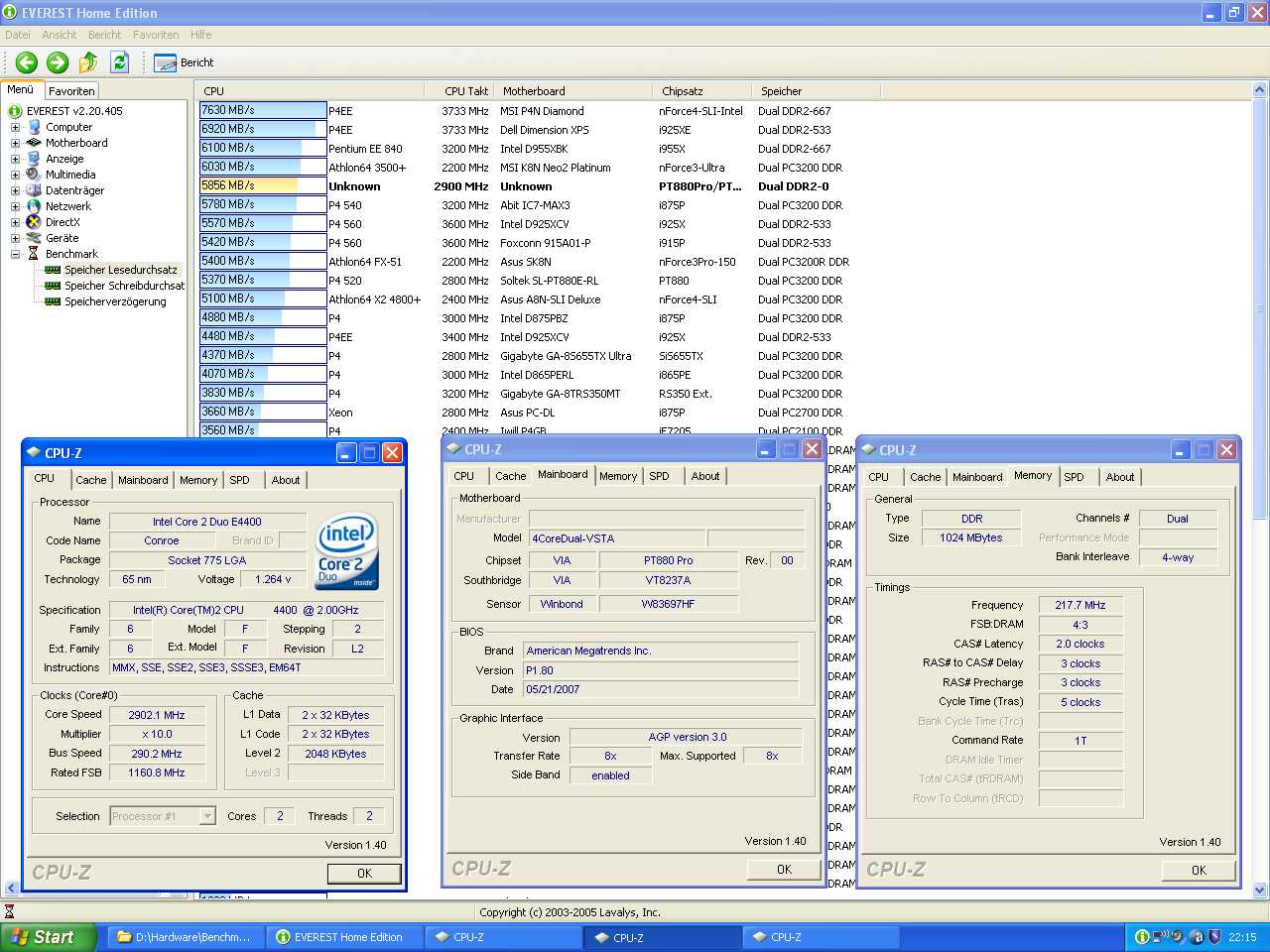
Task: Click OK in the left CPU-Z window
Action: click(364, 874)
